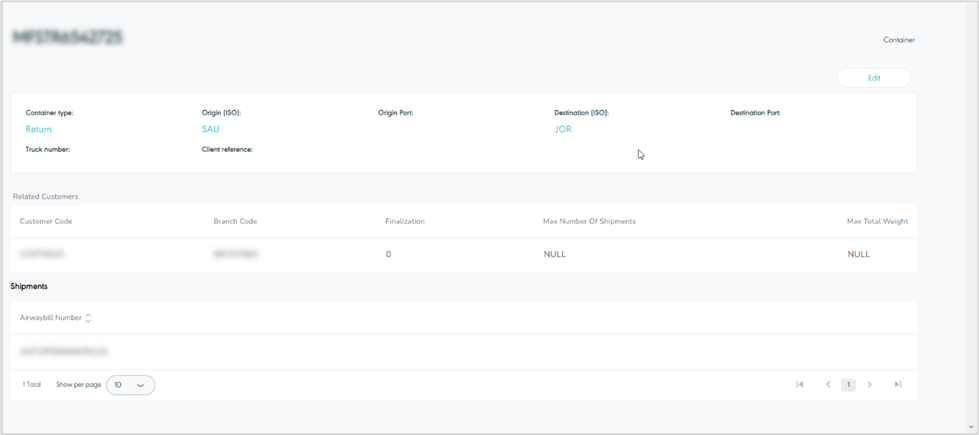Click the Edit button
The width and height of the screenshot is (979, 435).
(x=873, y=78)
